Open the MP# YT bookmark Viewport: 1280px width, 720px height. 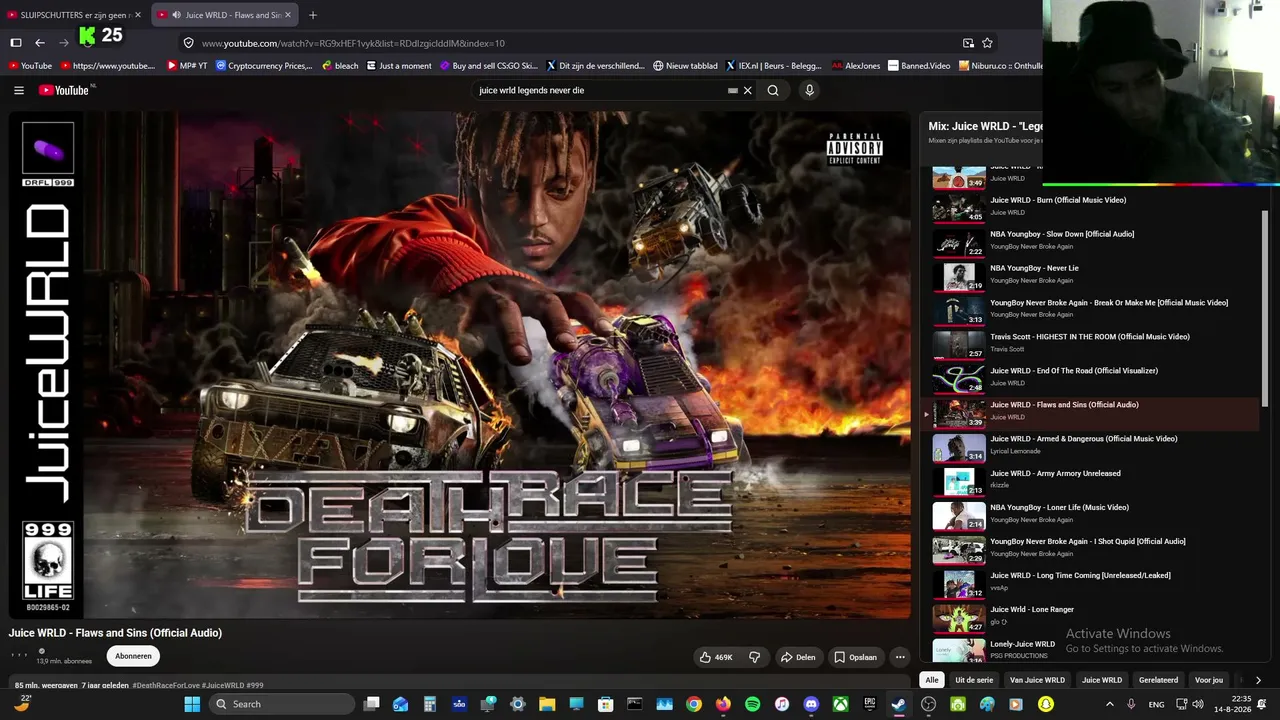tap(187, 66)
